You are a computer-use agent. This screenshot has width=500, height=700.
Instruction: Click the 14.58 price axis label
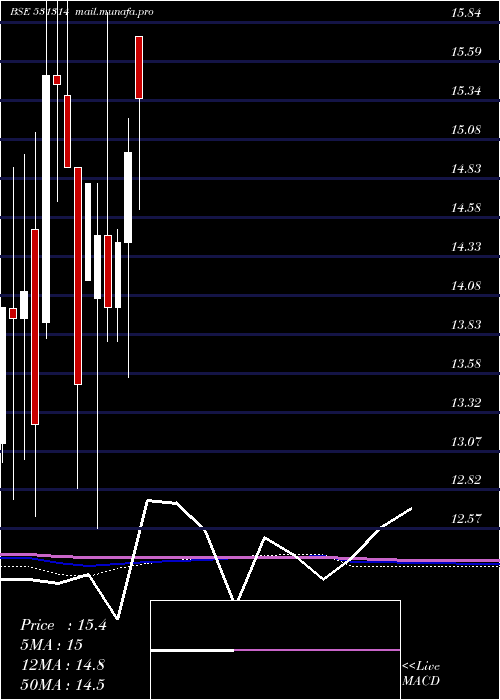click(x=466, y=208)
